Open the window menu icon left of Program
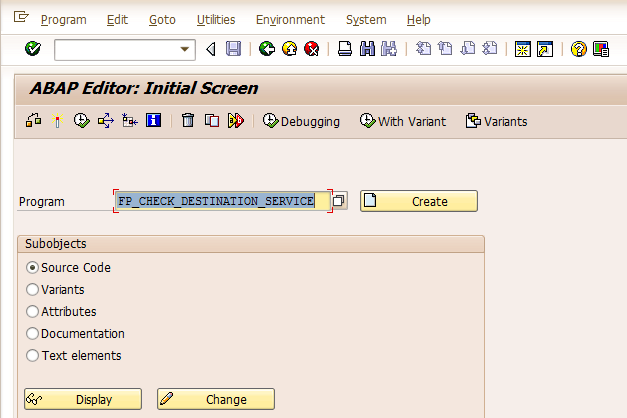 [21, 17]
